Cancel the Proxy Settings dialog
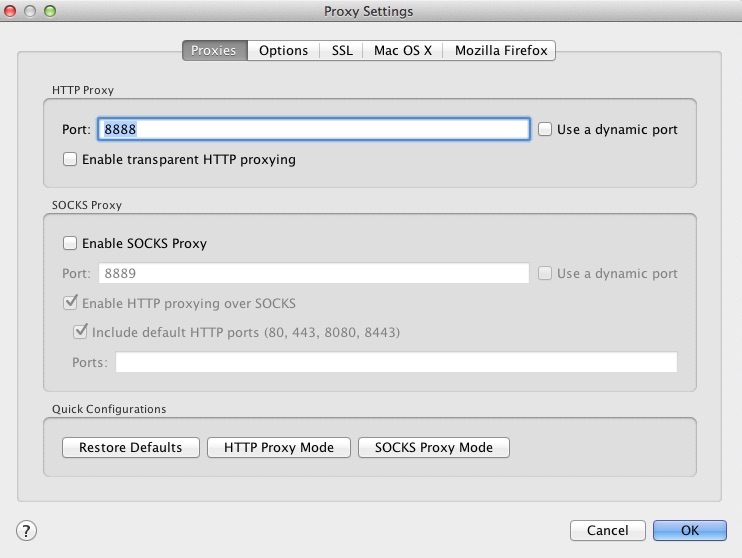This screenshot has width=742, height=558. pos(607,530)
